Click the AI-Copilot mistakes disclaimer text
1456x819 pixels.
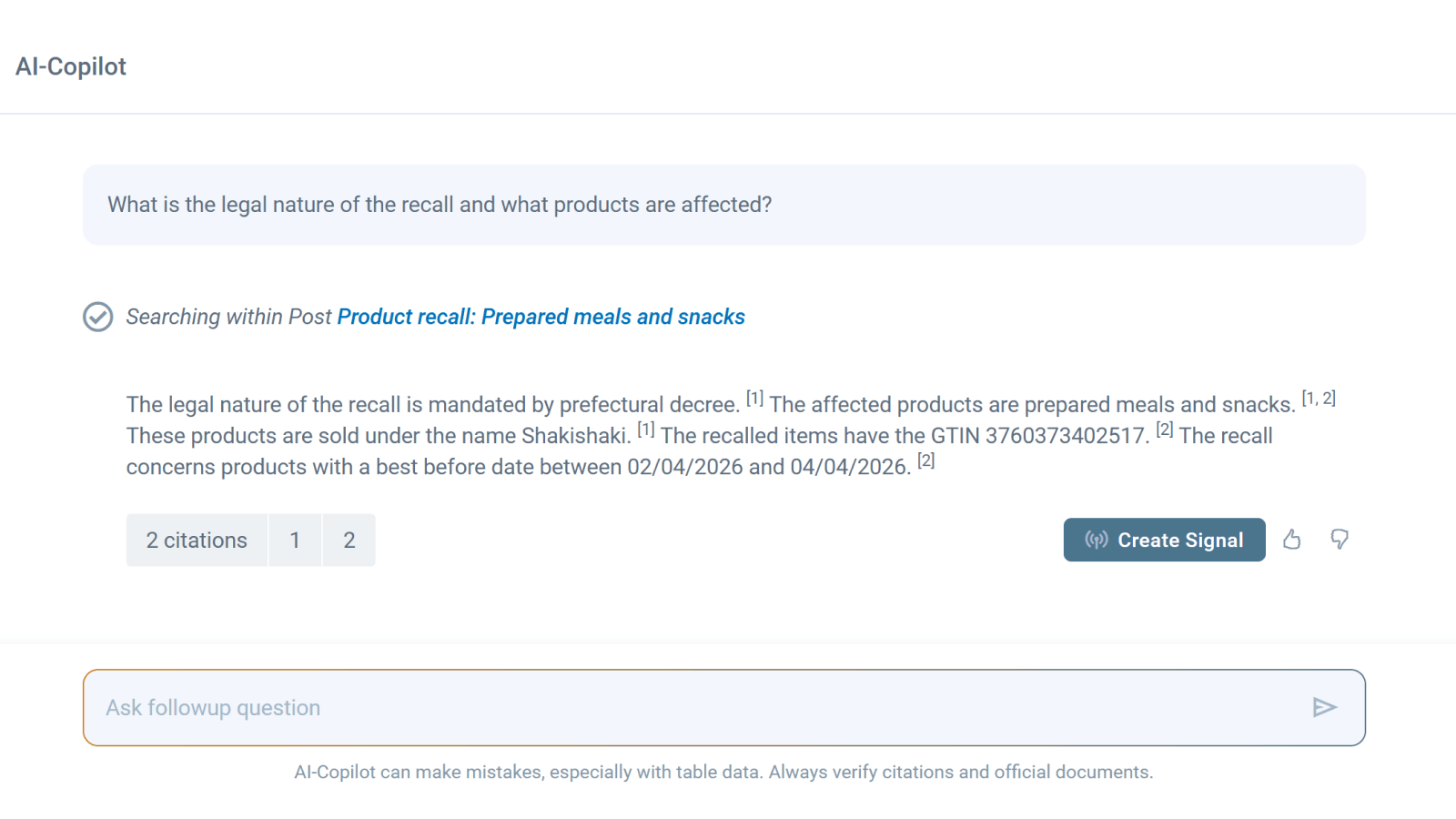tap(723, 772)
